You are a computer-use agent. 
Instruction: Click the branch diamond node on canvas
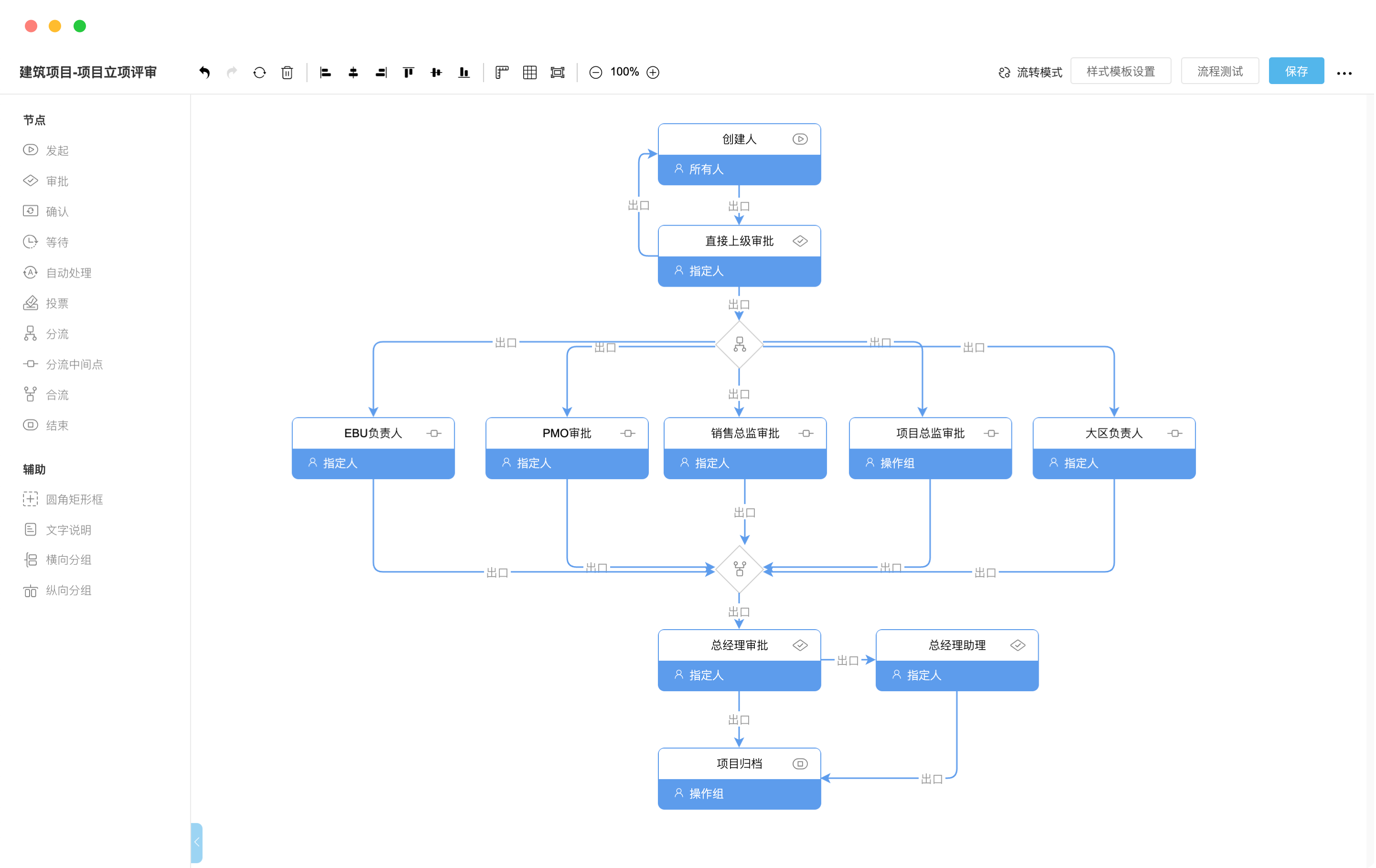point(739,344)
